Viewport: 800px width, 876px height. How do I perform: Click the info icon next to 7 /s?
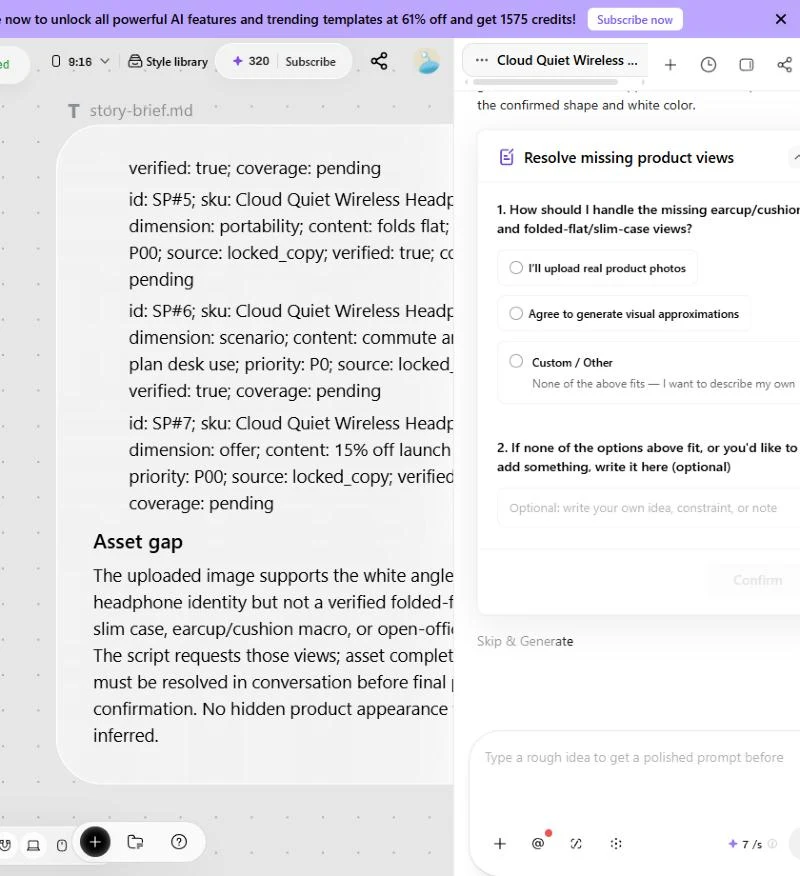click(x=773, y=844)
